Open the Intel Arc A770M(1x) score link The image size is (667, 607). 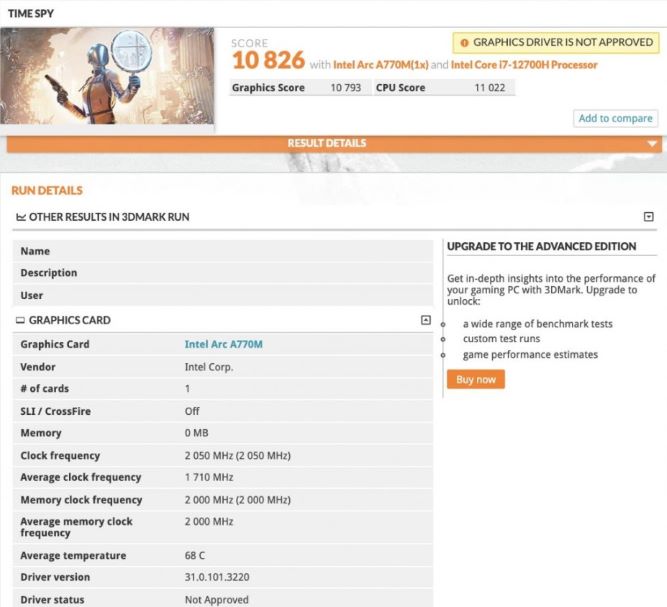tap(379, 65)
